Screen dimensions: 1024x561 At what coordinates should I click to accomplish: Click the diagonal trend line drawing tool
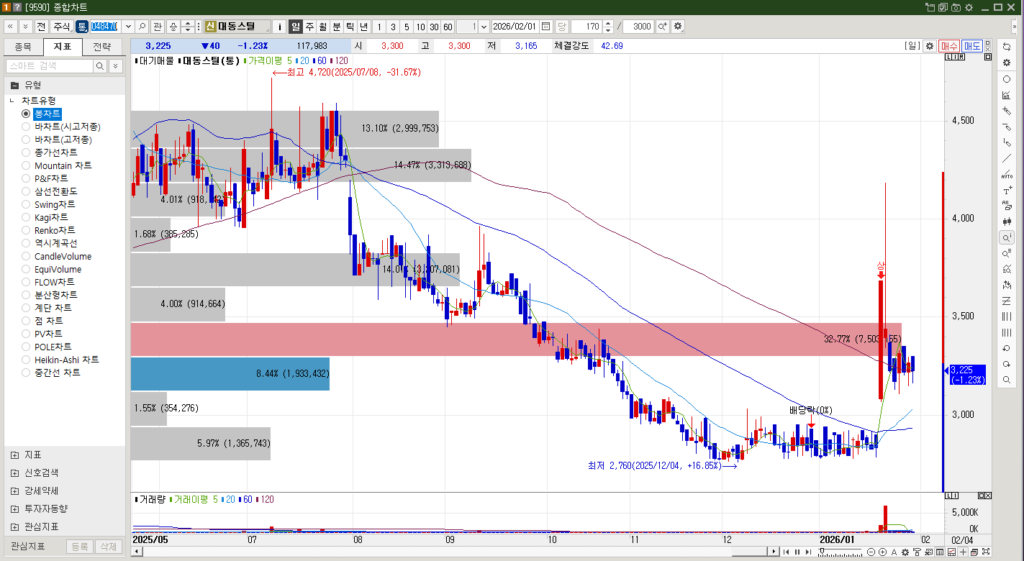click(x=1006, y=158)
